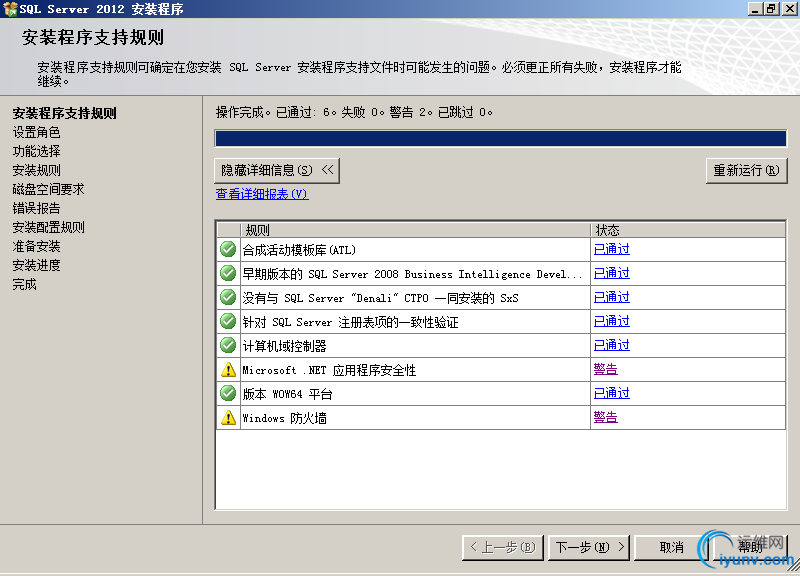This screenshot has width=800, height=576.
Task: Open 已通过 status for 注册表项的一致性验证
Action: (612, 321)
